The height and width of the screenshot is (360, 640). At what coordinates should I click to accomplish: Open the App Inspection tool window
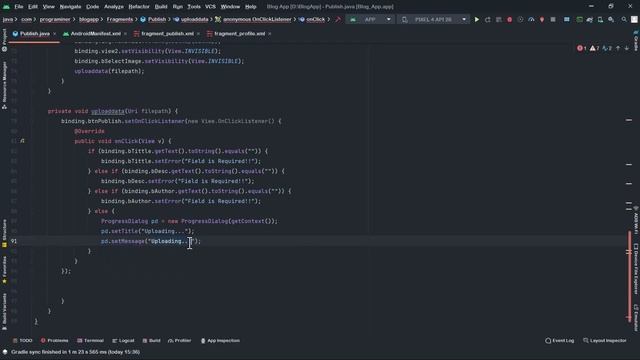(x=220, y=340)
